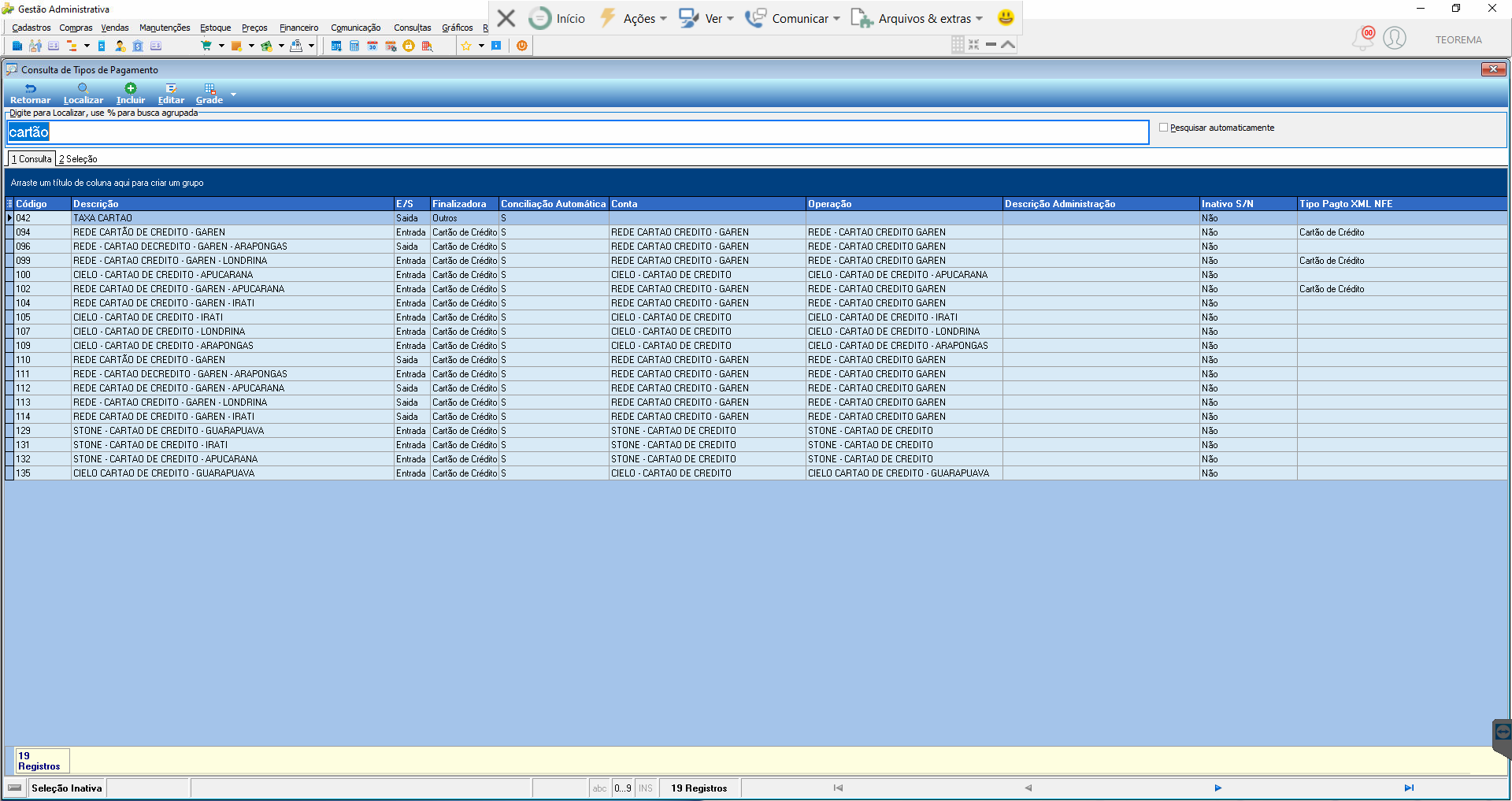
Task: Click the Incluir button
Action: click(x=131, y=94)
